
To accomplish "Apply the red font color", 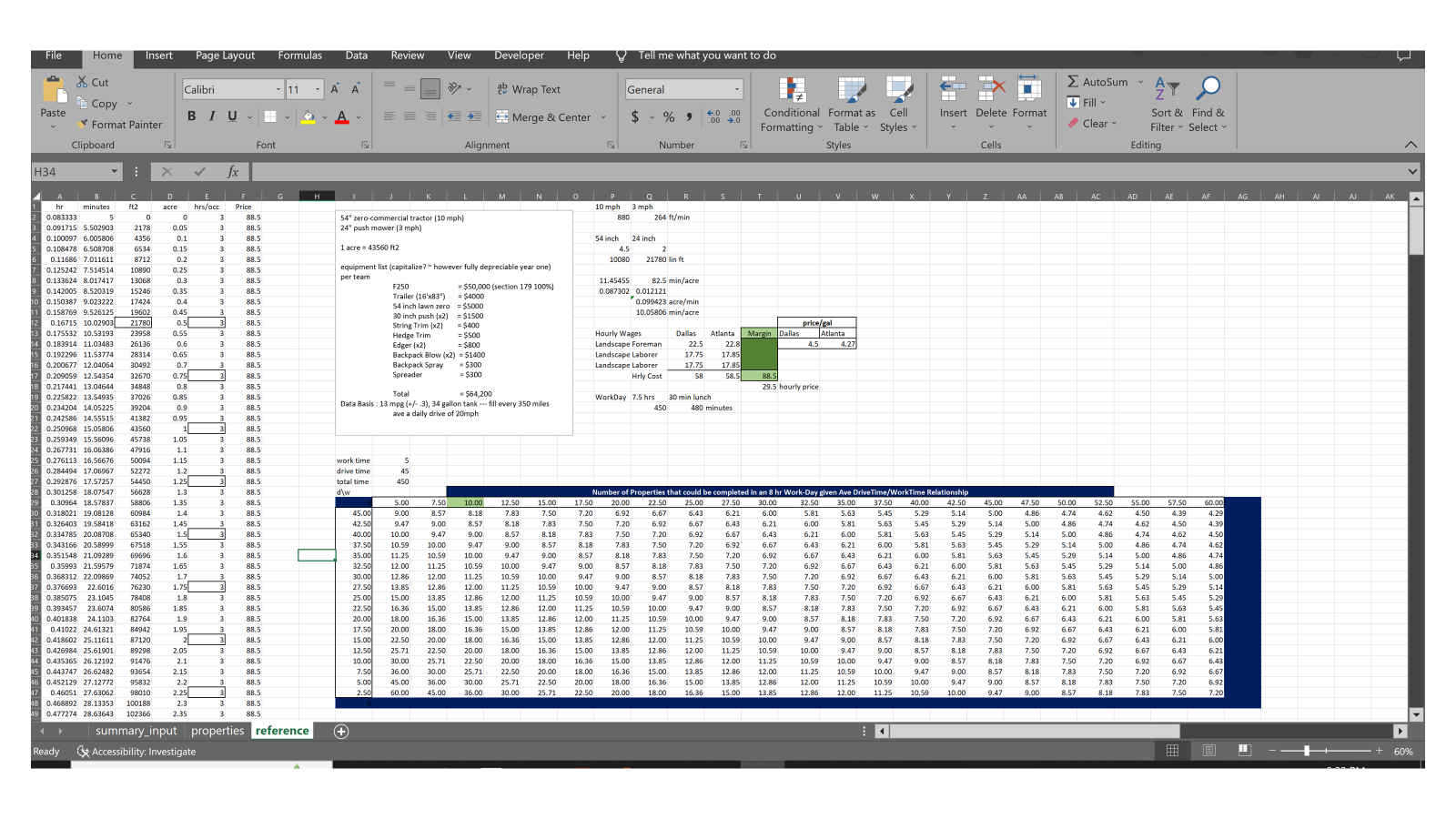I will pos(342,116).
